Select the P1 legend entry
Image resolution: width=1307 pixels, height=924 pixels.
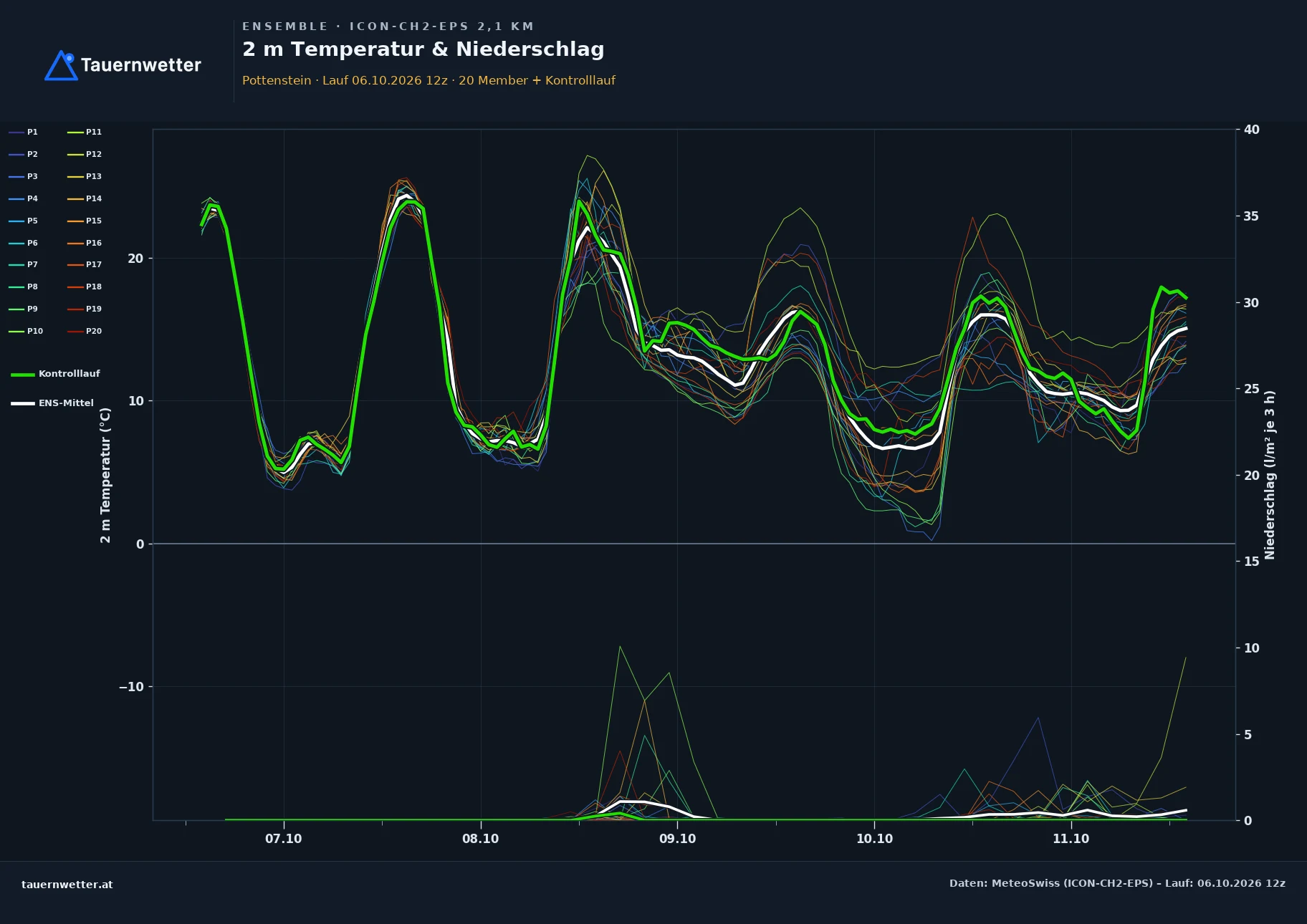tap(24, 132)
